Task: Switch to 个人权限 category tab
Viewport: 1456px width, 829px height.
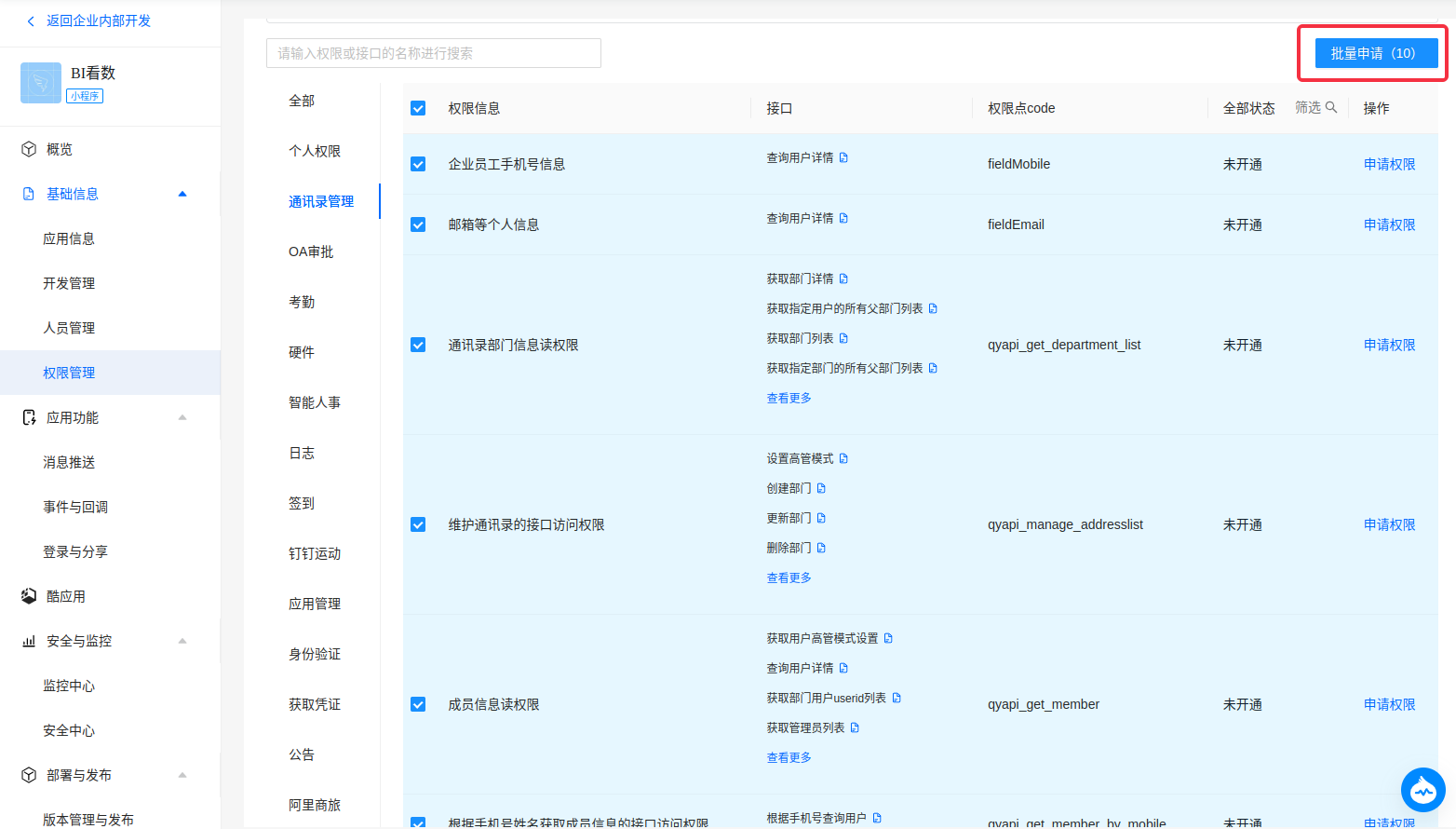Action: 315,151
